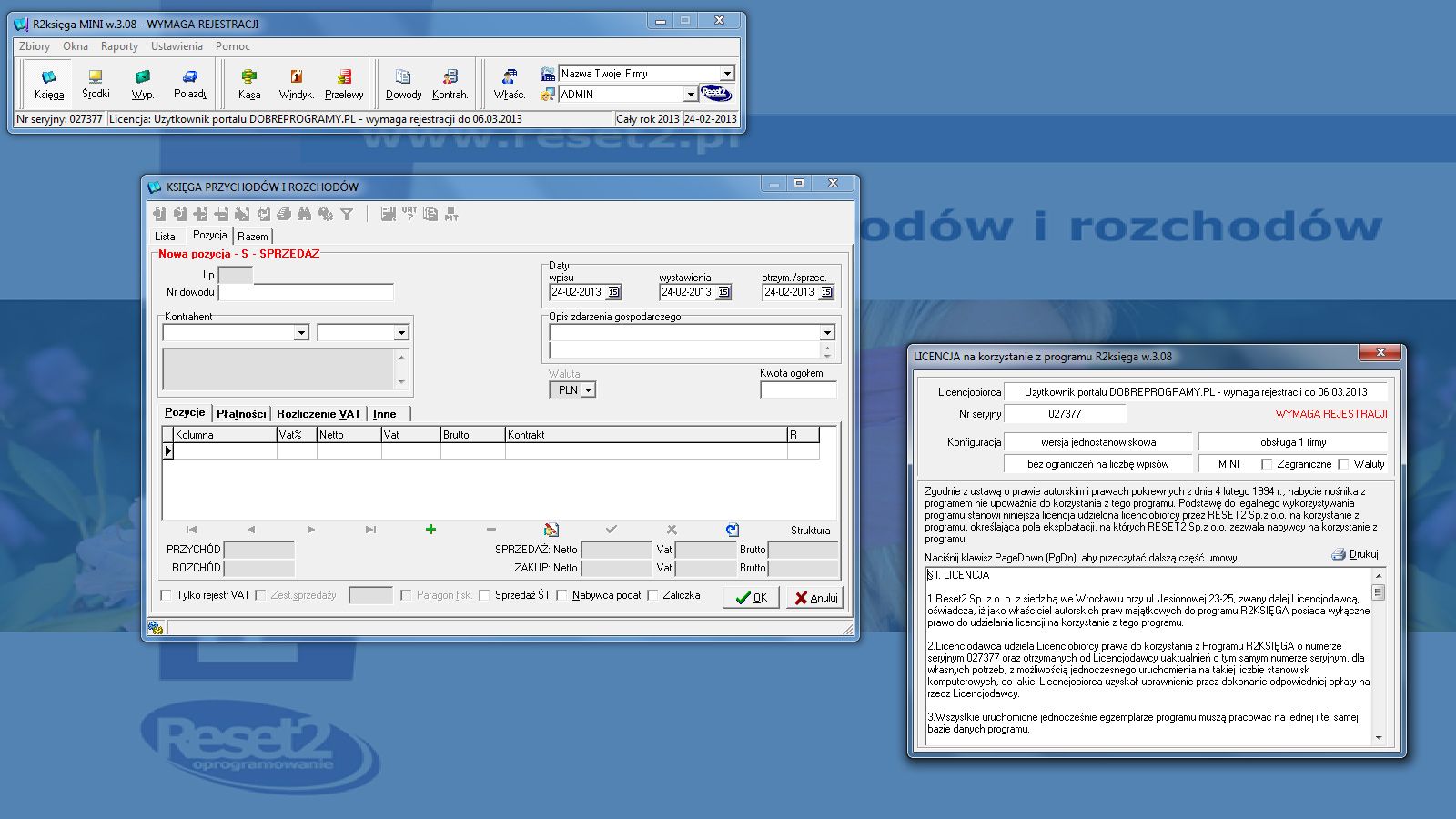The height and width of the screenshot is (819, 1456).
Task: Click the second Opis zdarzenia text field
Action: tap(684, 351)
